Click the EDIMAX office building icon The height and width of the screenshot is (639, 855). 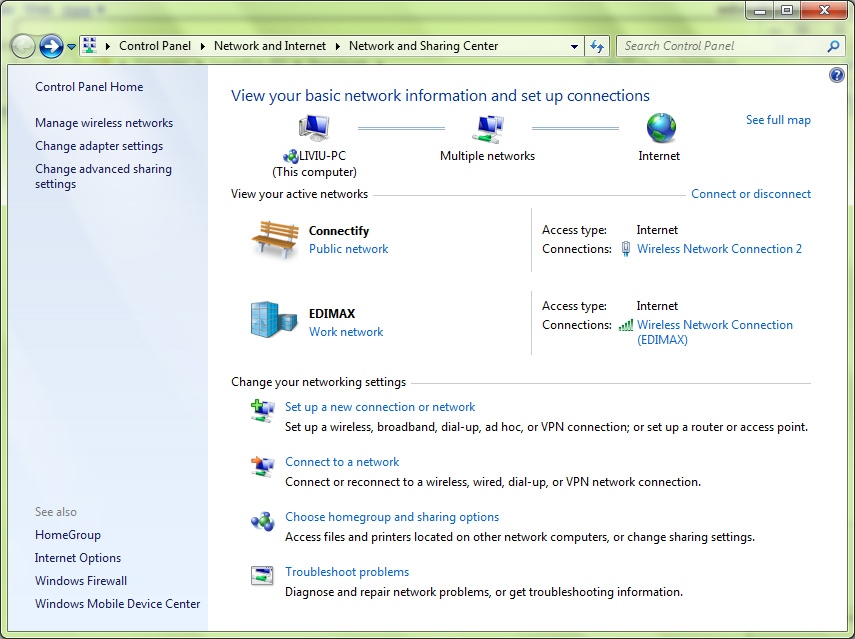click(x=274, y=320)
